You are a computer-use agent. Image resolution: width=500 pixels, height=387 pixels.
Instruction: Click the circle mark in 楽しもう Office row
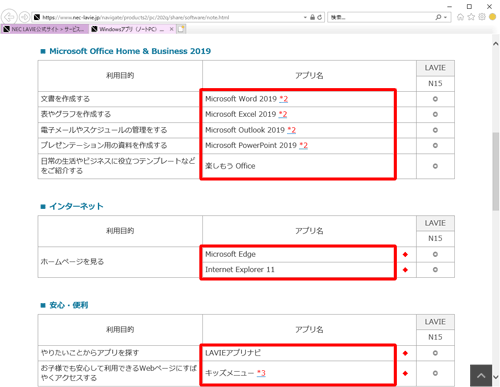pyautogui.click(x=435, y=166)
